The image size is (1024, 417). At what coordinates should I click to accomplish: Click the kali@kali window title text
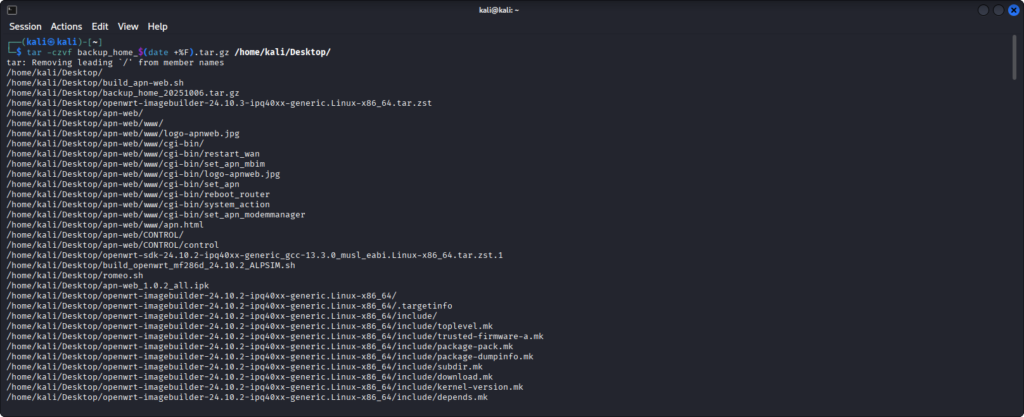511,9
